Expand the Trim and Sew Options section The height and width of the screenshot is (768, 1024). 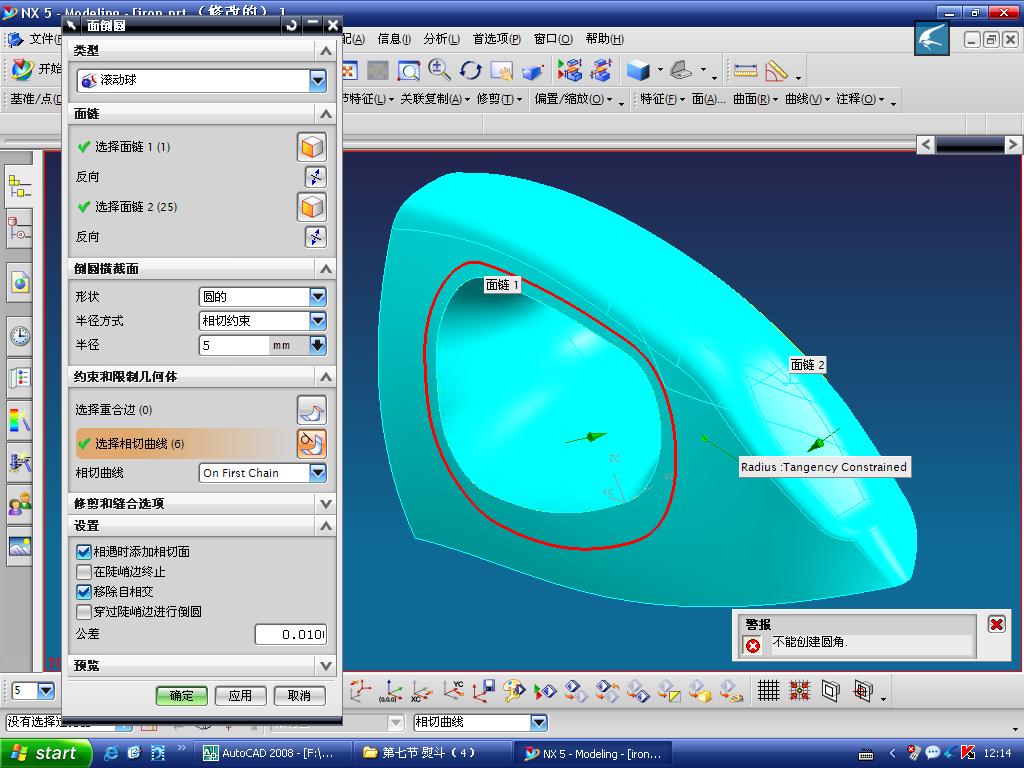pos(326,504)
